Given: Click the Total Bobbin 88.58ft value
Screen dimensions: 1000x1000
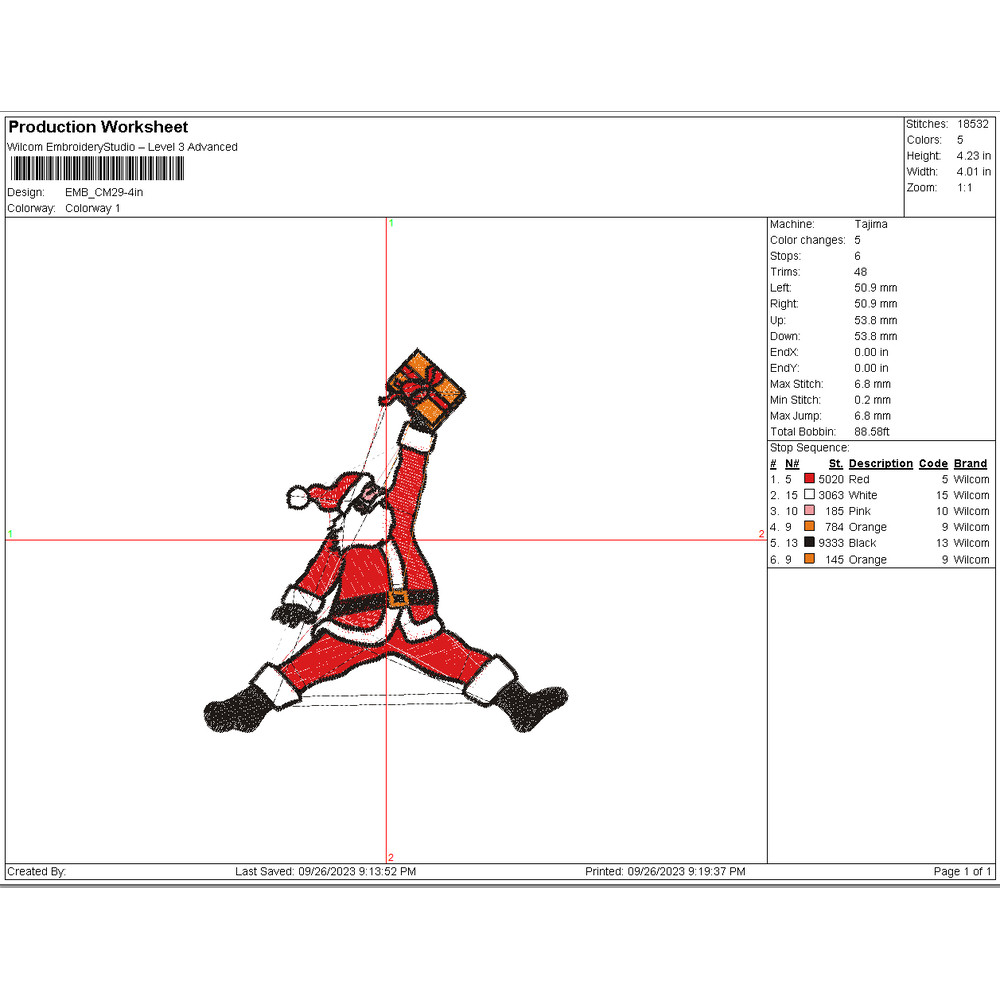Looking at the screenshot, I should pyautogui.click(x=874, y=431).
